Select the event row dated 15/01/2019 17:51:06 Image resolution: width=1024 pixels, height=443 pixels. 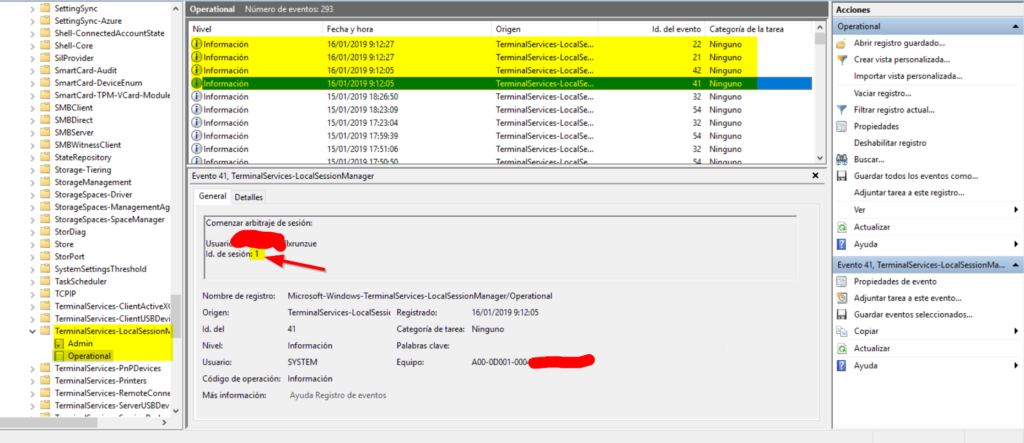coord(500,149)
